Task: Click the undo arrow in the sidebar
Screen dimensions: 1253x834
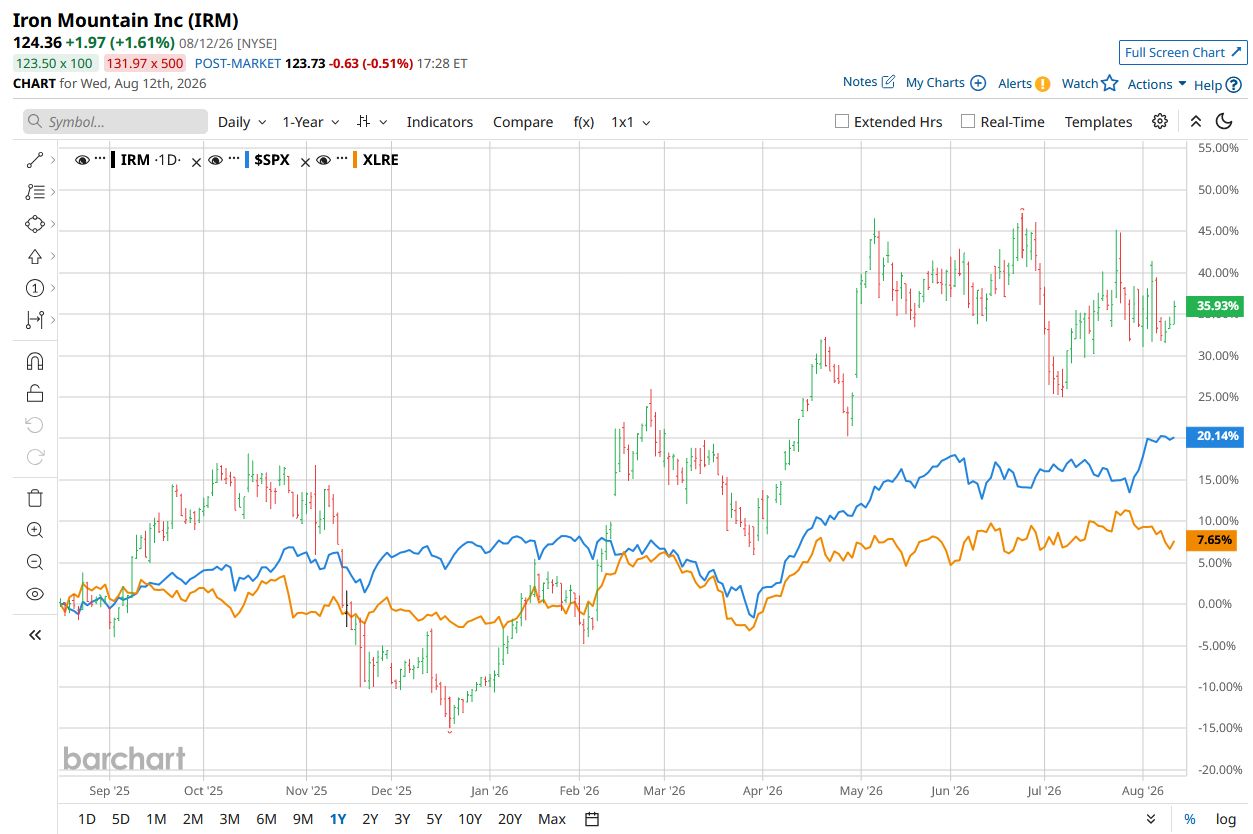Action: (35, 425)
